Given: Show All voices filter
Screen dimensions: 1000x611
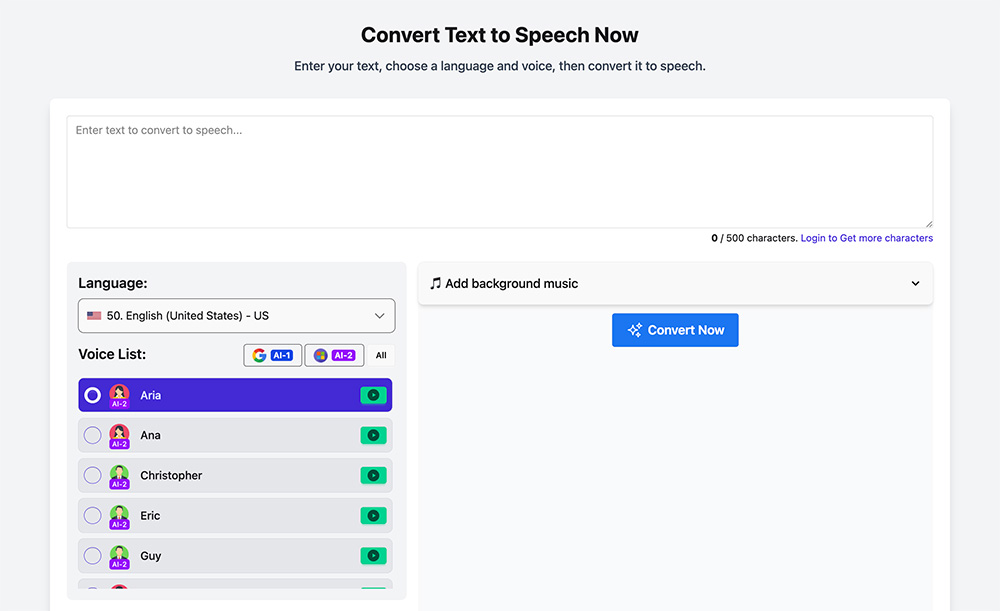Looking at the screenshot, I should (381, 355).
